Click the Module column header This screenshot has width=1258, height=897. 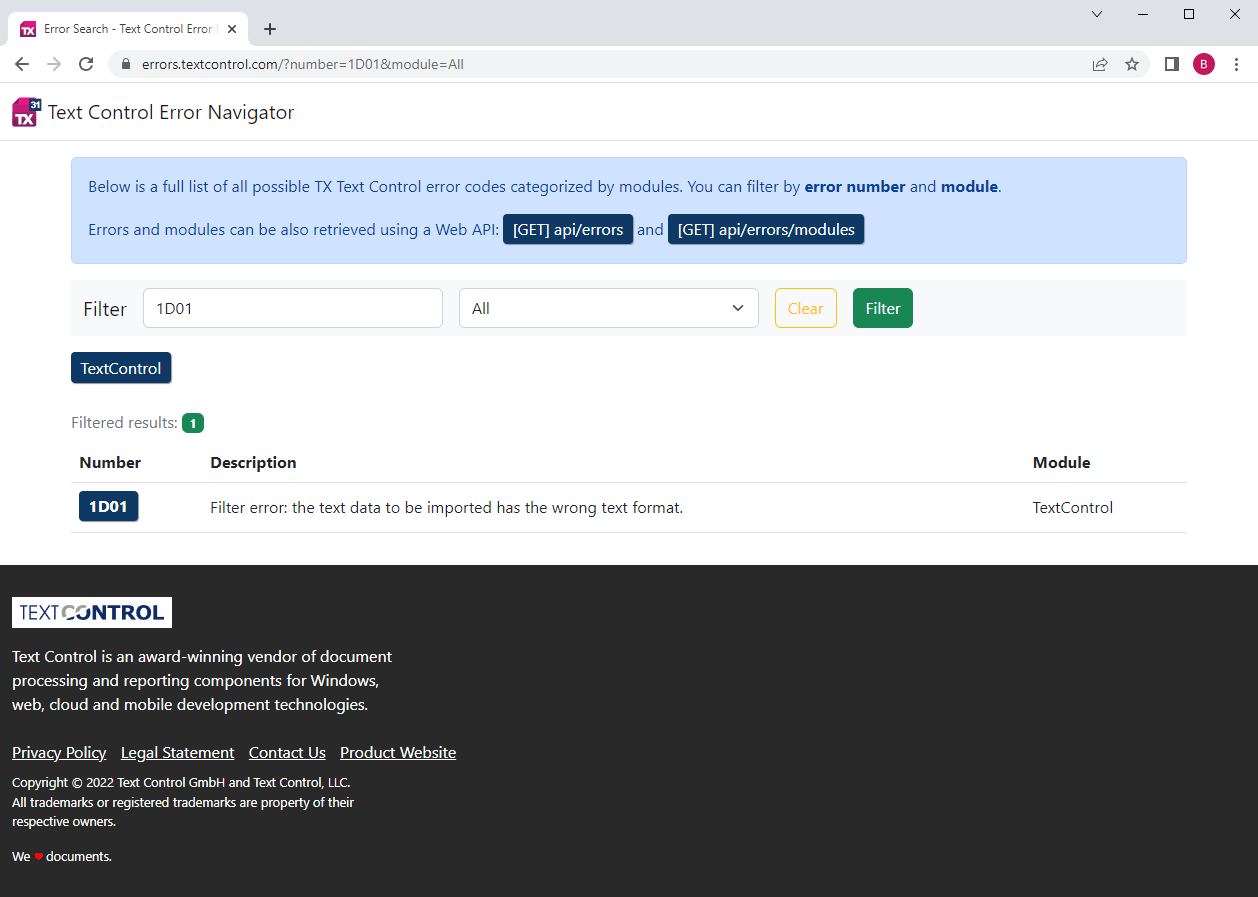coord(1061,462)
